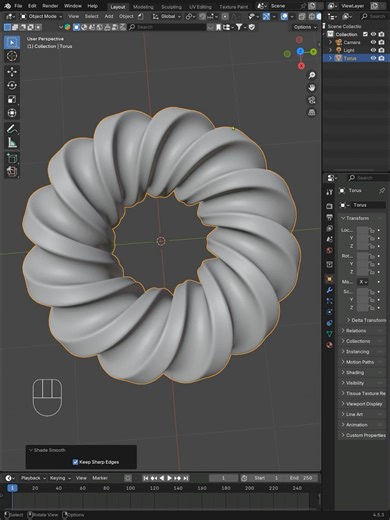
Task: Uncheck Keep Sharp Edges checkbox
Action: pos(75,462)
